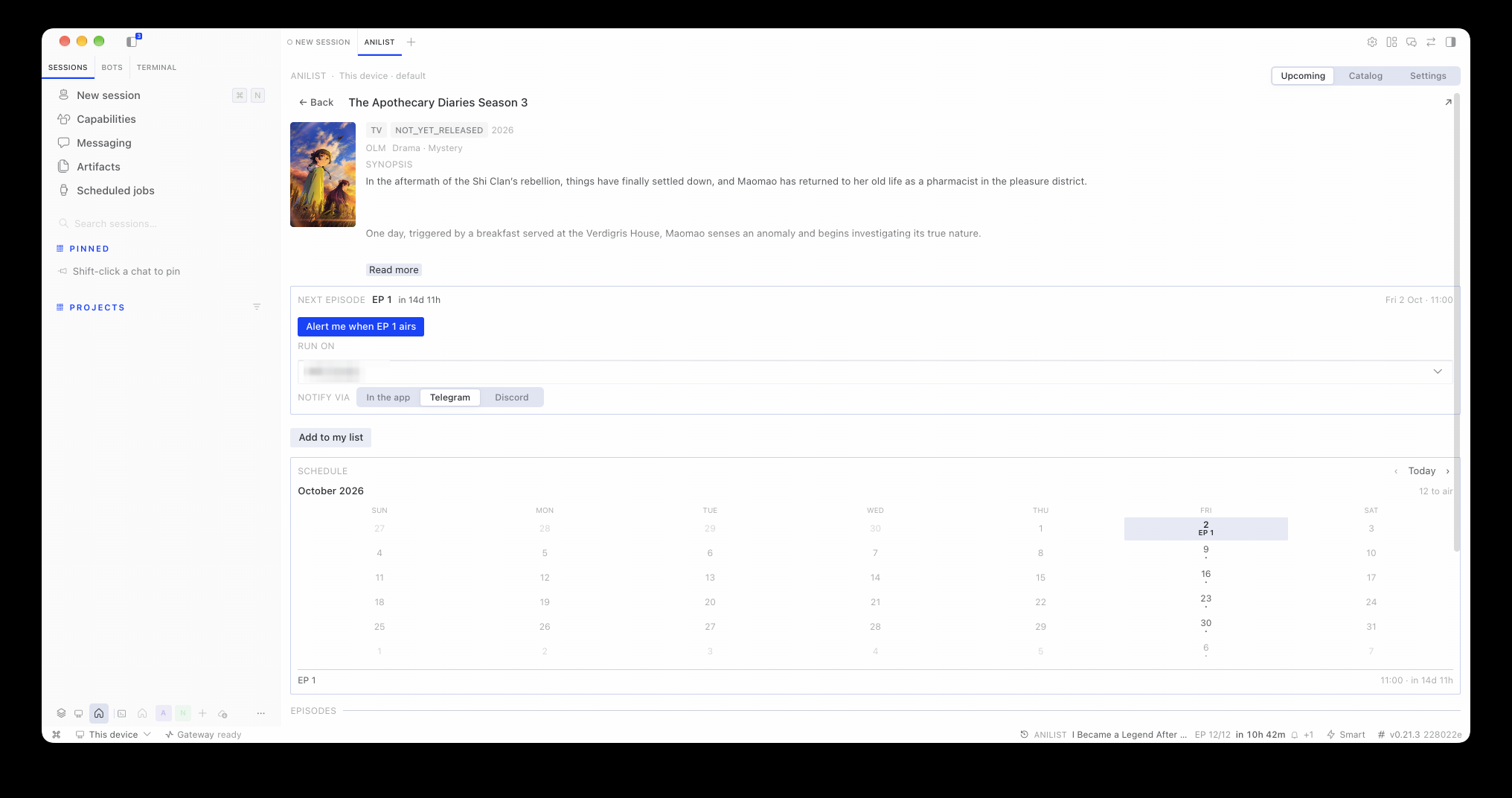This screenshot has height=798, width=1512.
Task: Switch to Upcoming view
Action: tap(1303, 76)
